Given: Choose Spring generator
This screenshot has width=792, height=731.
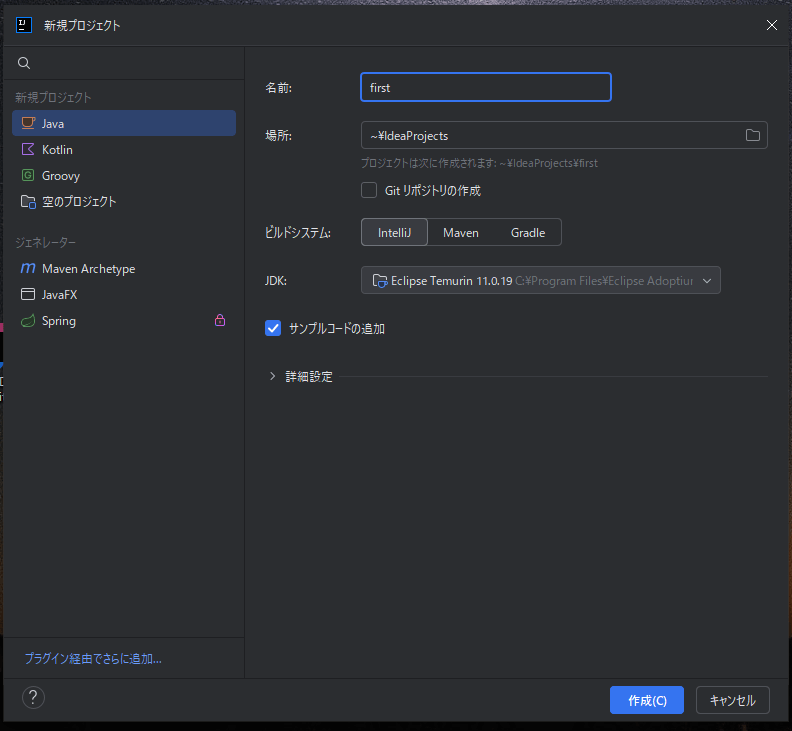Looking at the screenshot, I should [x=124, y=320].
